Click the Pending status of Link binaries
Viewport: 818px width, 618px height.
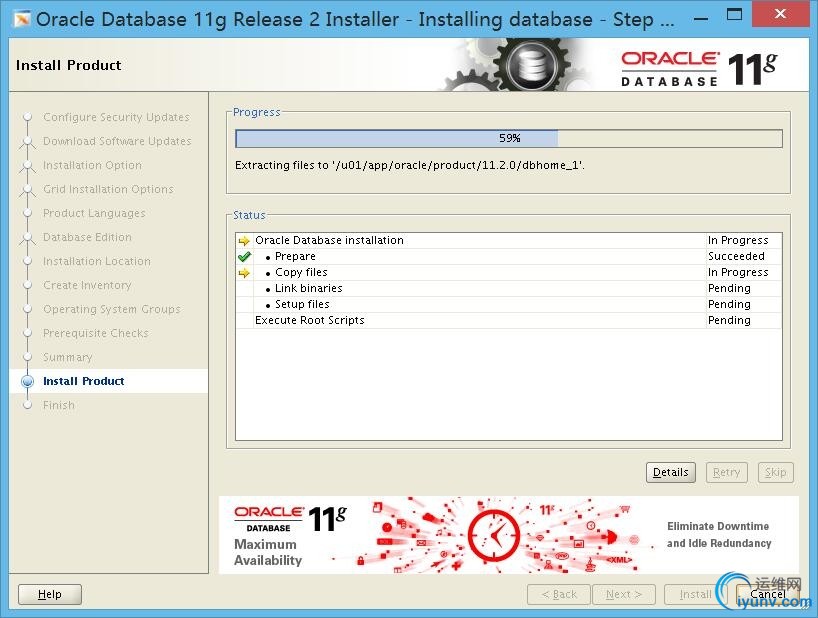point(729,288)
